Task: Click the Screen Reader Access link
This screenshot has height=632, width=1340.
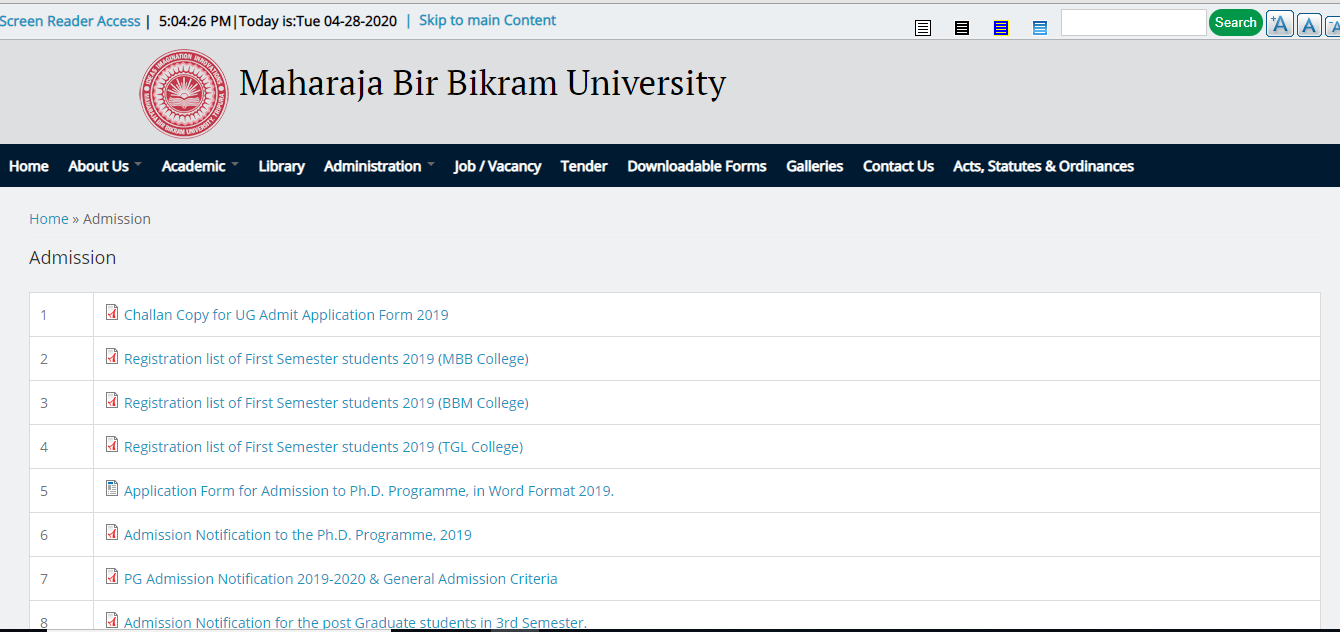Action: 70,20
